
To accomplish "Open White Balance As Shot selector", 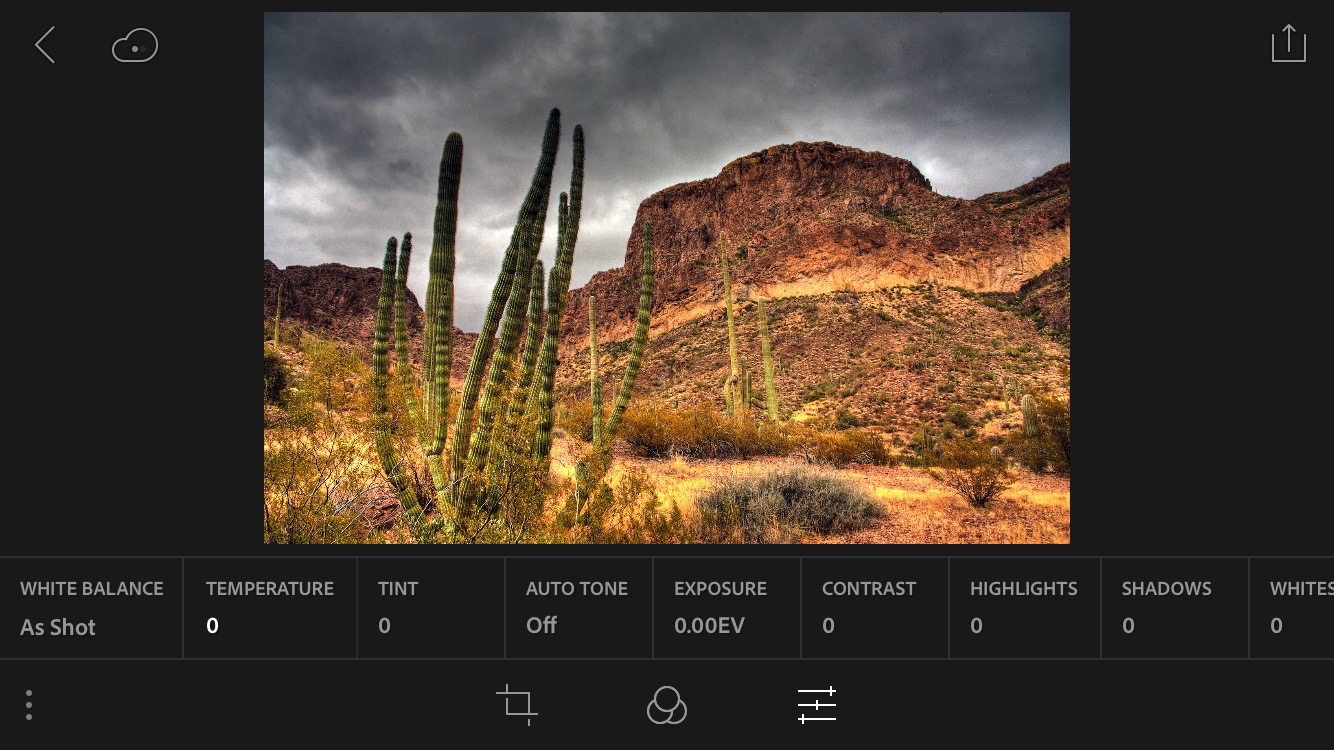I will (x=91, y=608).
